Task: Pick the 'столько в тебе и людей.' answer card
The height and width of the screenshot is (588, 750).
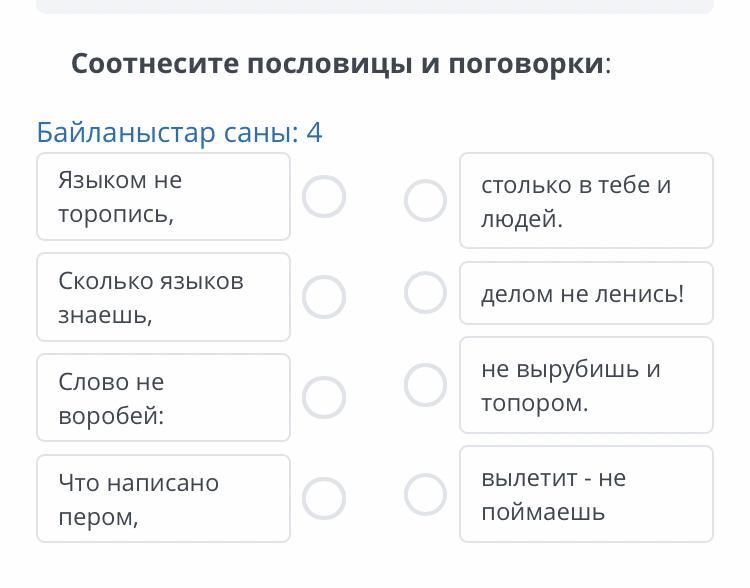Action: (586, 201)
